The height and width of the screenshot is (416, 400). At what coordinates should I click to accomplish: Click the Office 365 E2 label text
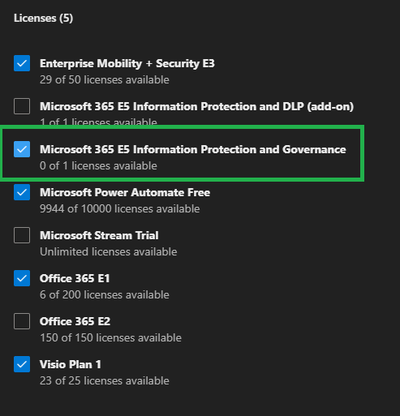pos(75,321)
